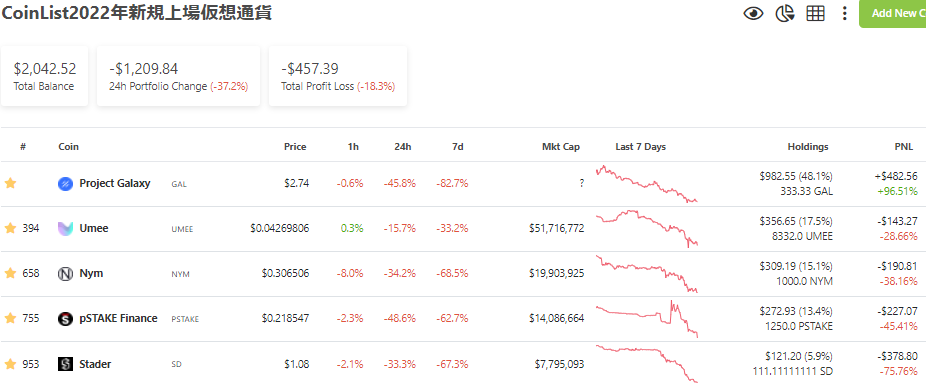Click the -45.8% 24h change value
This screenshot has height=388, width=926.
[400, 184]
